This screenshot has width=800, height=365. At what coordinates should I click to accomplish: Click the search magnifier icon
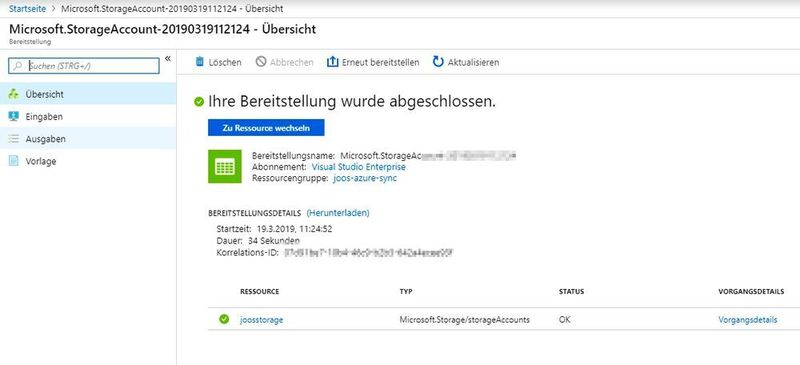click(x=18, y=66)
